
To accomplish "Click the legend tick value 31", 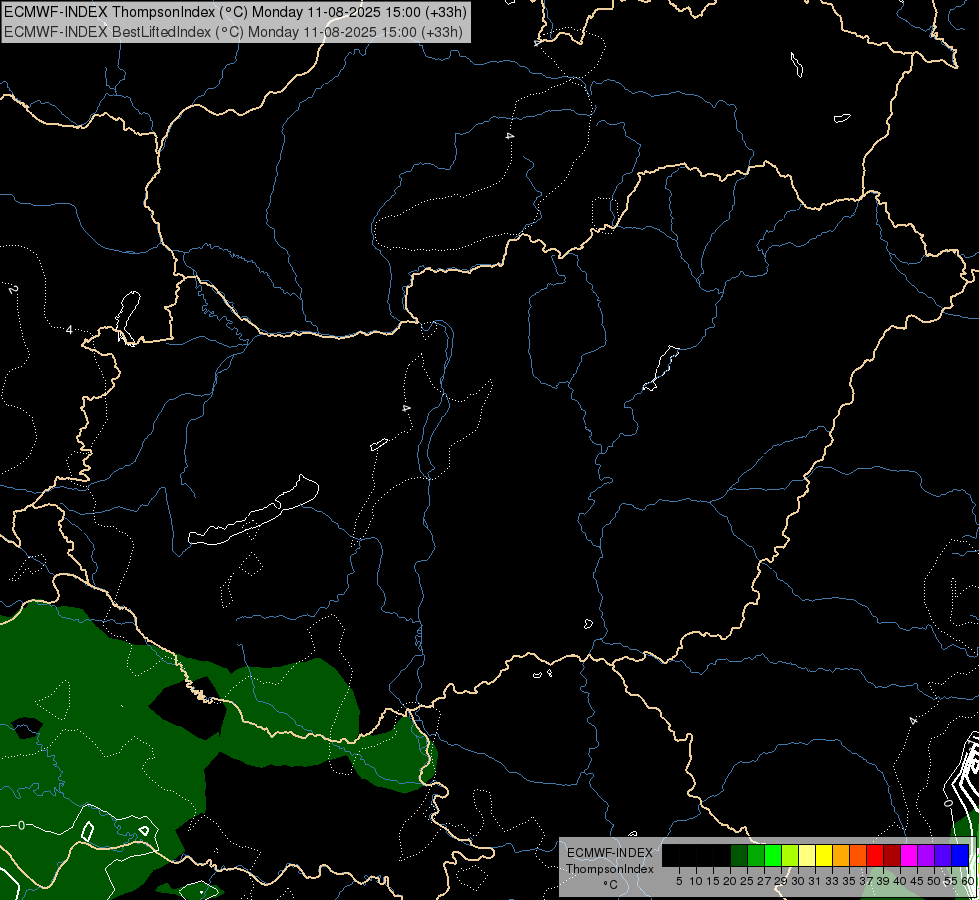I will 815,881.
